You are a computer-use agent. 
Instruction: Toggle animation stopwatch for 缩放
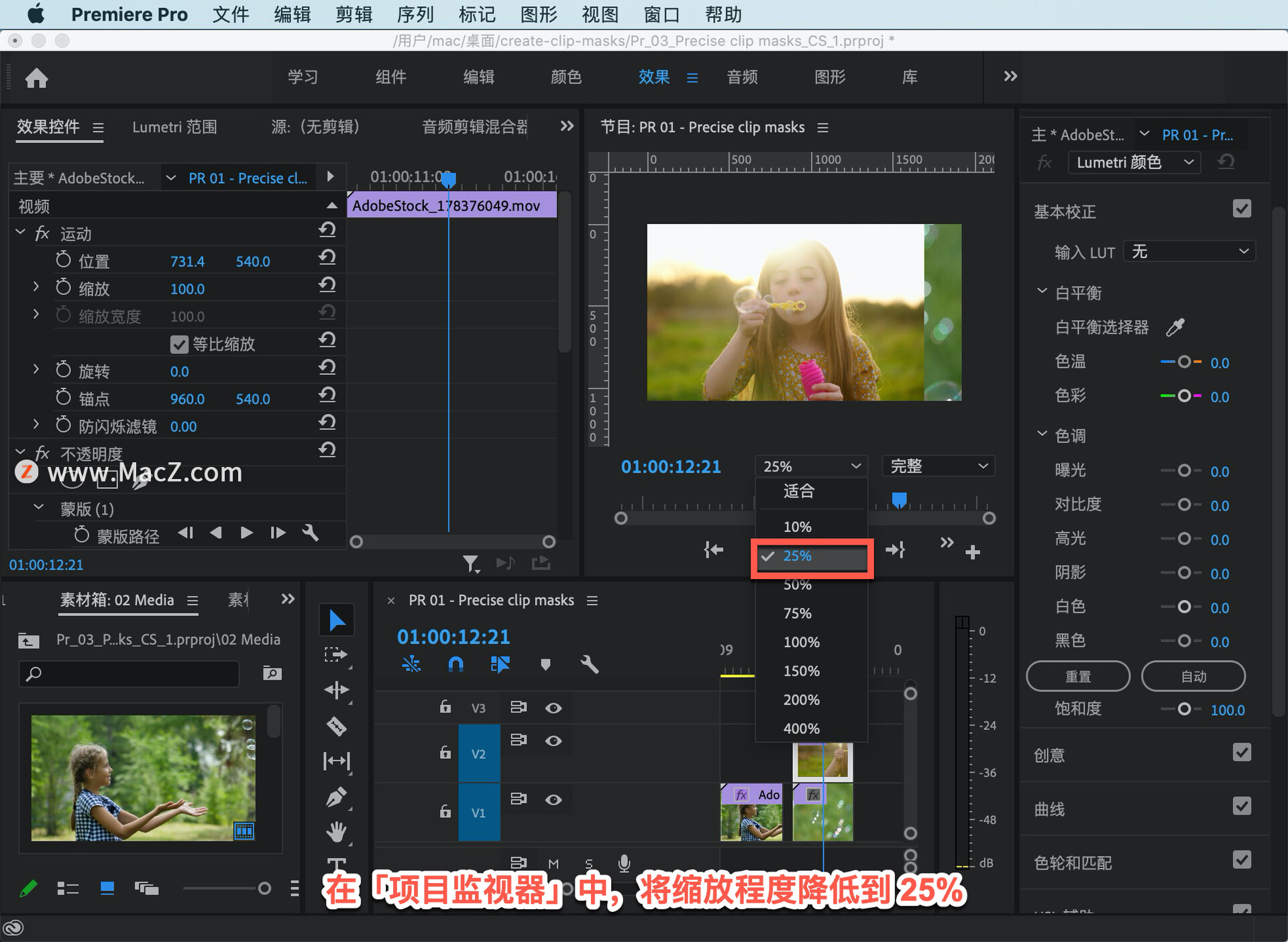[63, 287]
